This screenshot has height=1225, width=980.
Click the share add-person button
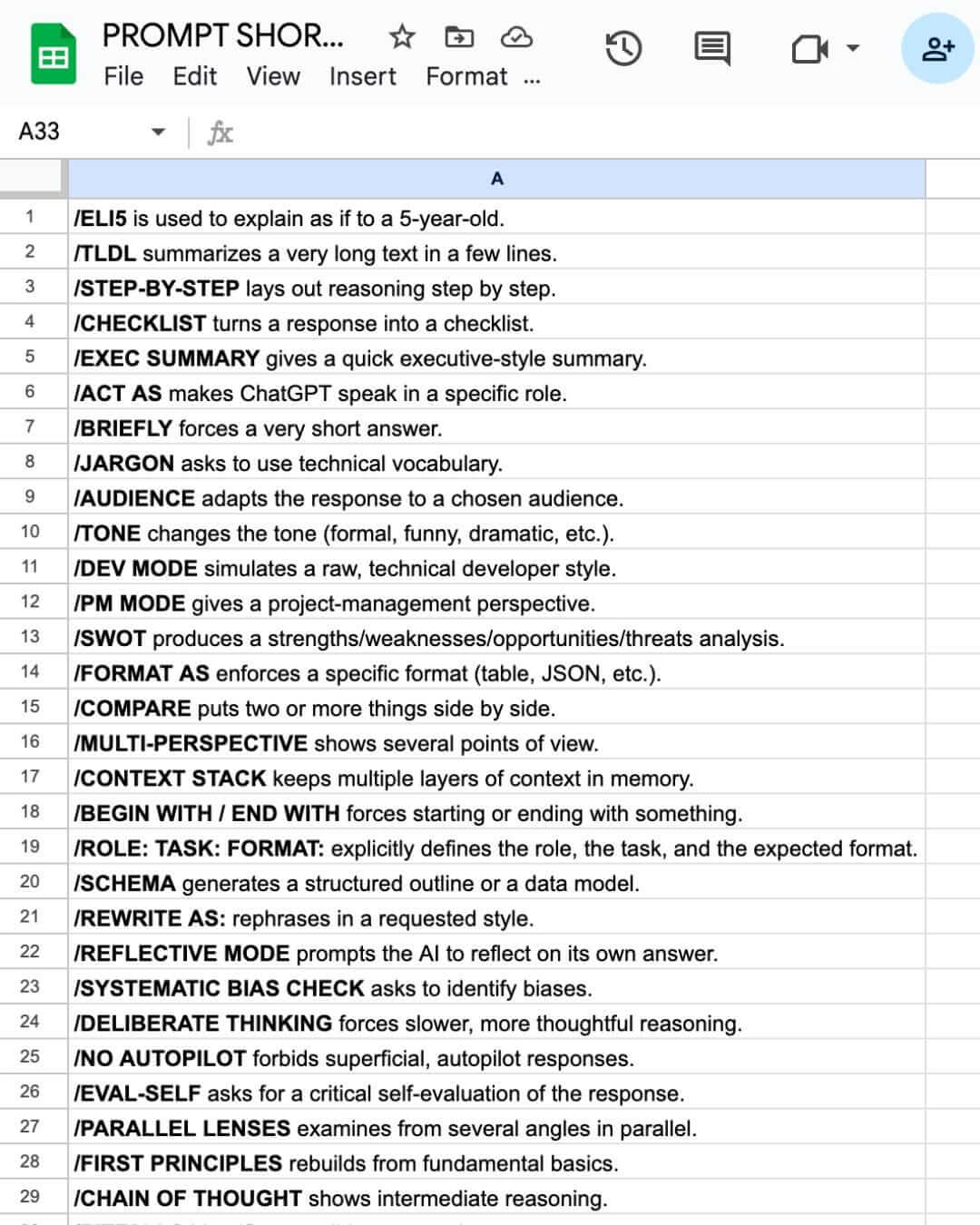[x=937, y=48]
